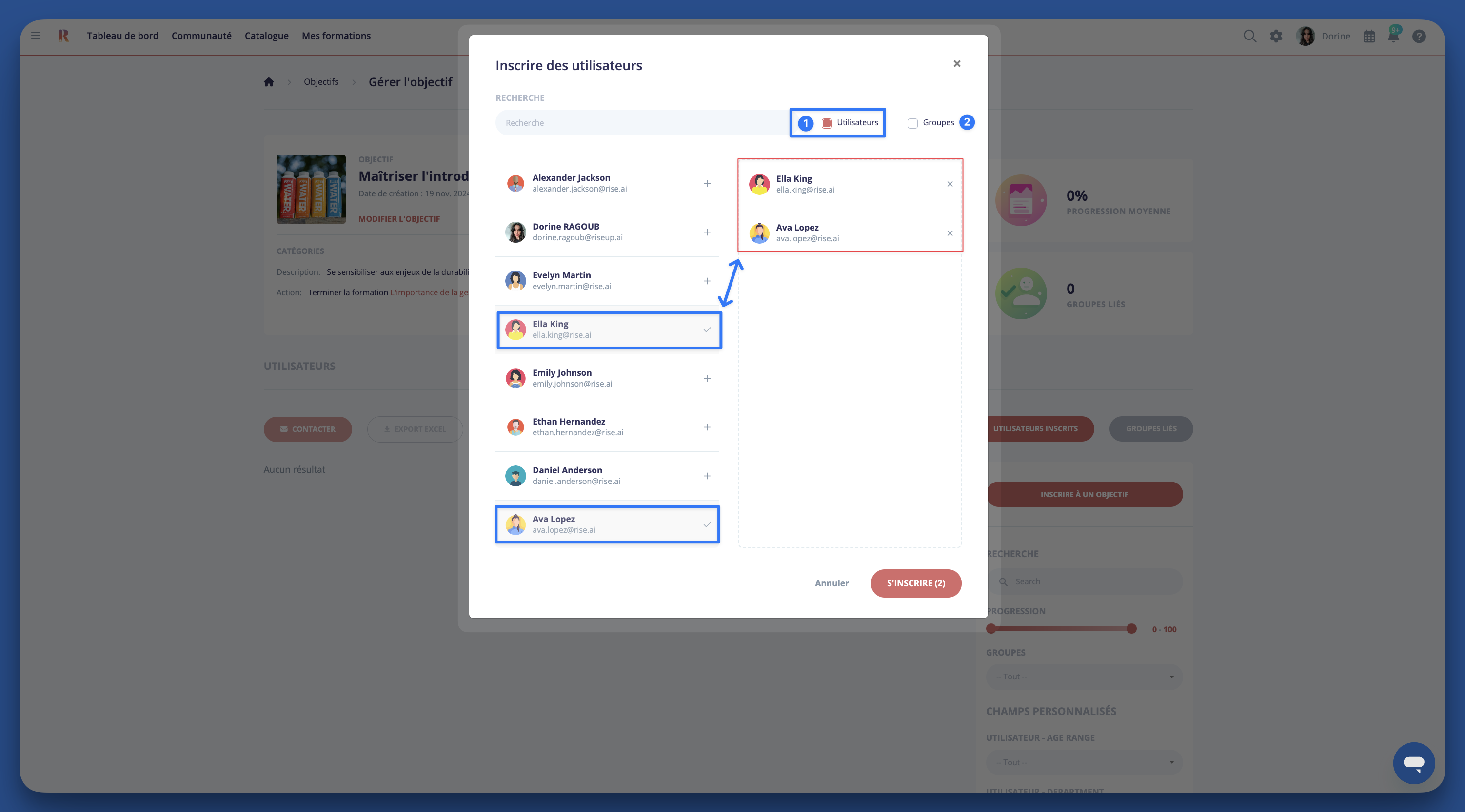Click the S'INSCRIRE (2) button

916,583
